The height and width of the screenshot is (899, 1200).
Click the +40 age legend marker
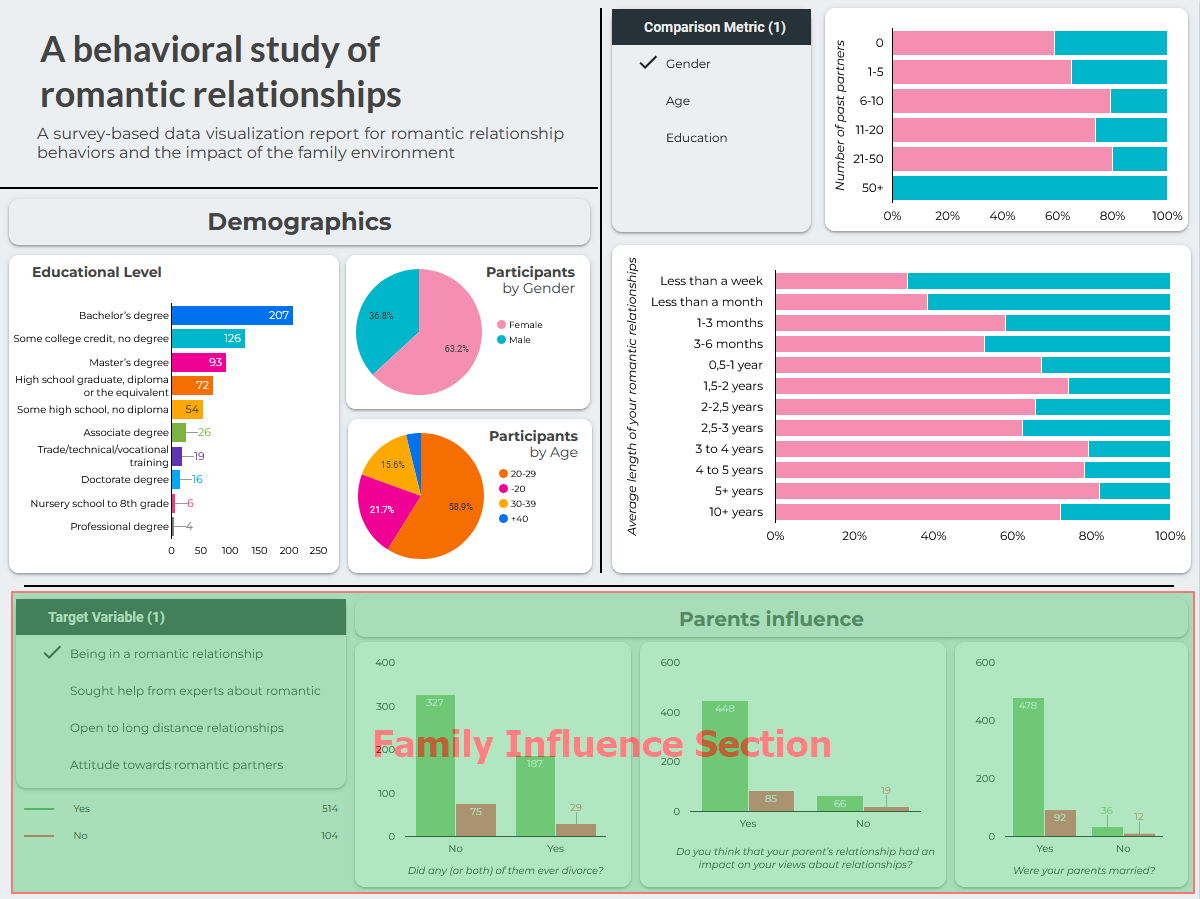pyautogui.click(x=503, y=518)
